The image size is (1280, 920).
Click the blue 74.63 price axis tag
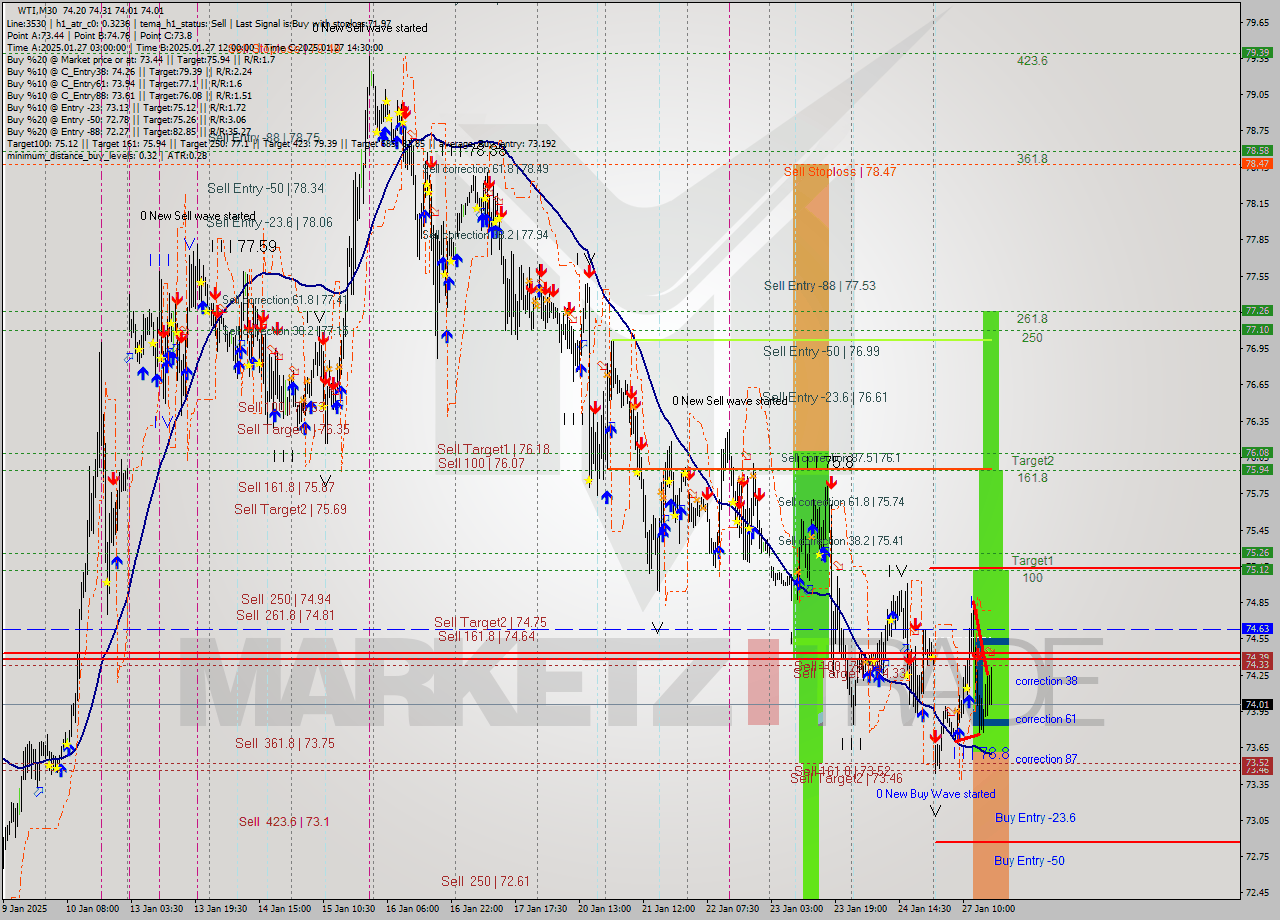click(1257, 629)
